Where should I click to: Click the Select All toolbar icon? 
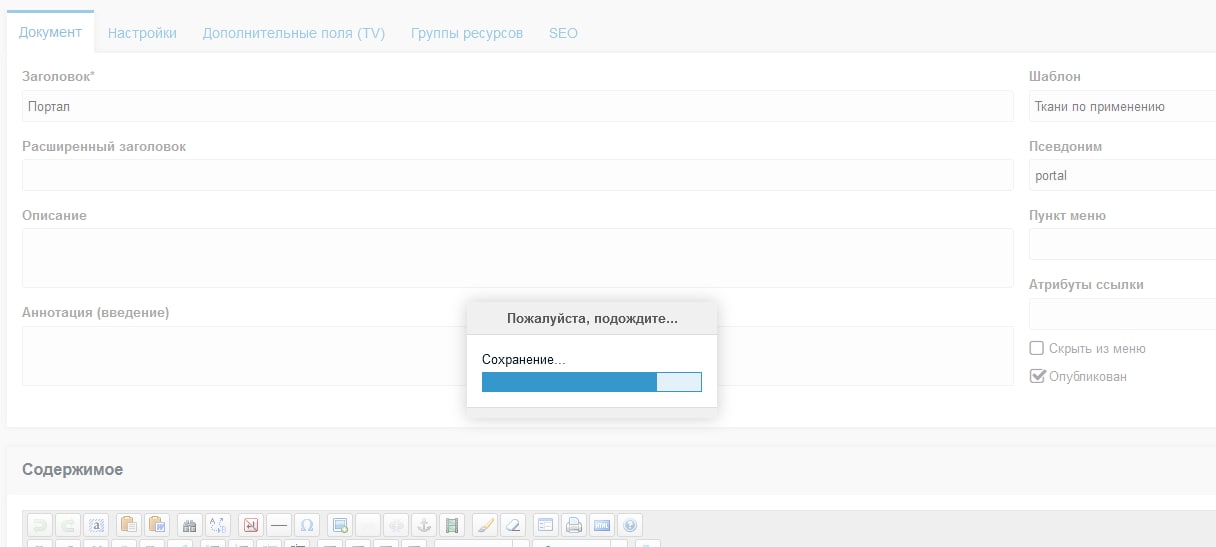[97, 525]
